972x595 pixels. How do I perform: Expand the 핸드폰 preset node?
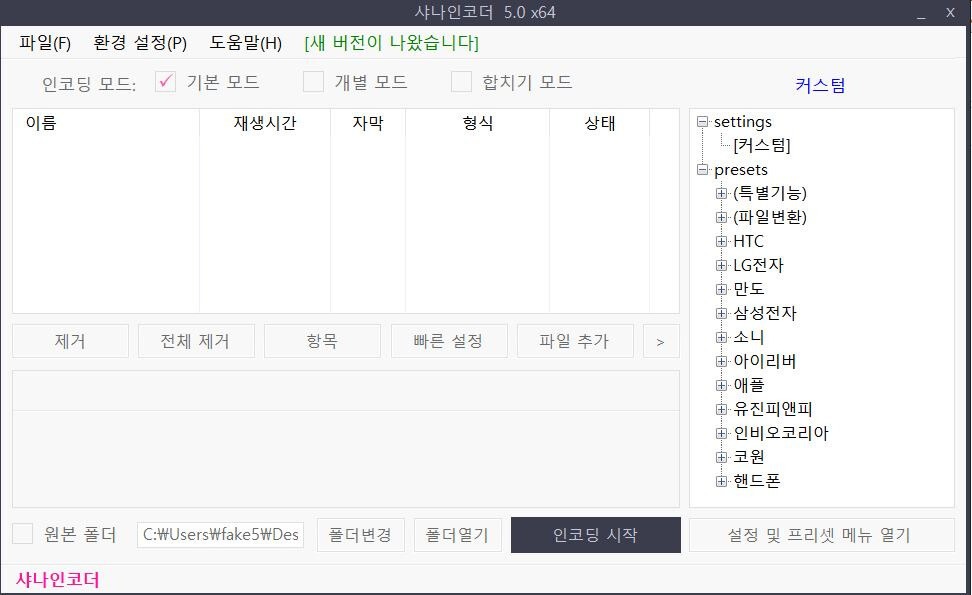[x=721, y=481]
